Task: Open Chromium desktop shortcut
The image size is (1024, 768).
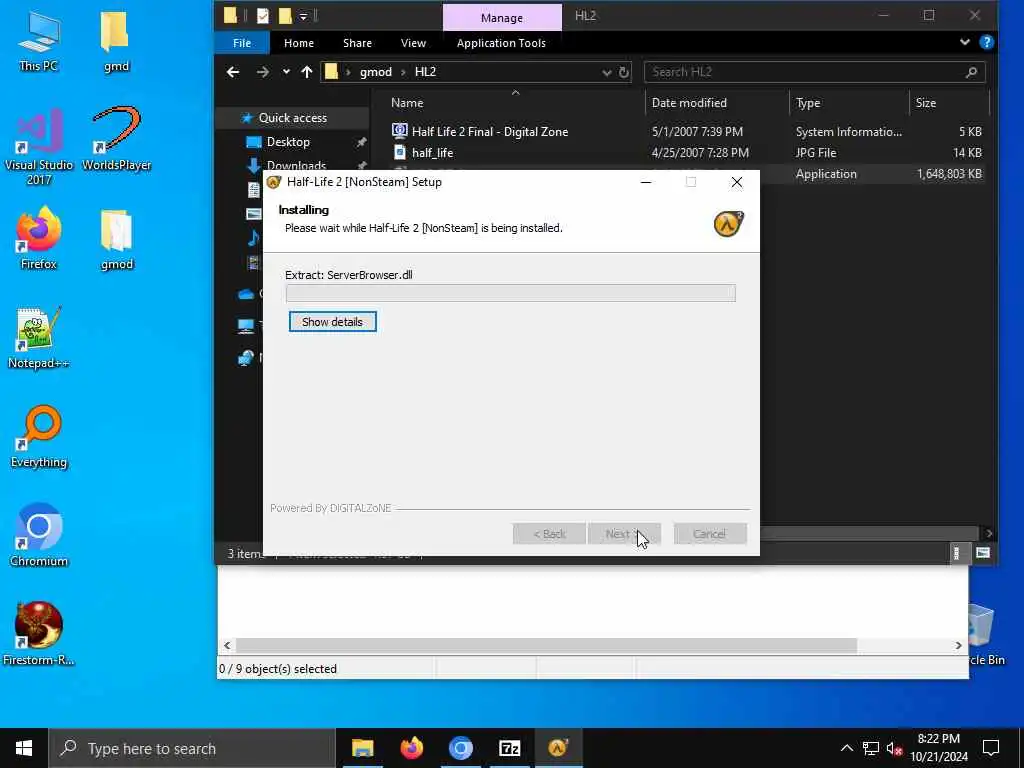Action: [39, 535]
